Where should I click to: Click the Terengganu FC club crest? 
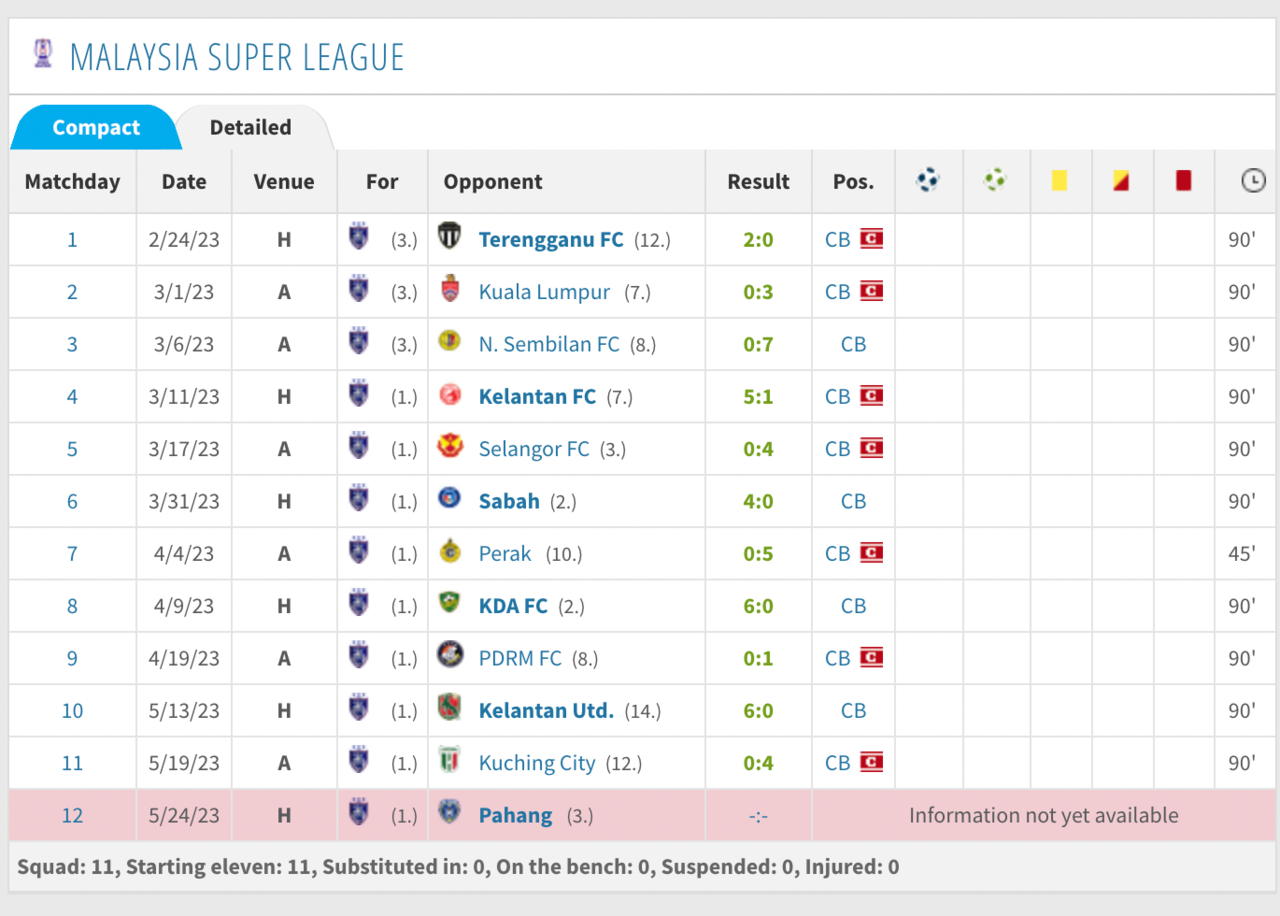(x=450, y=238)
